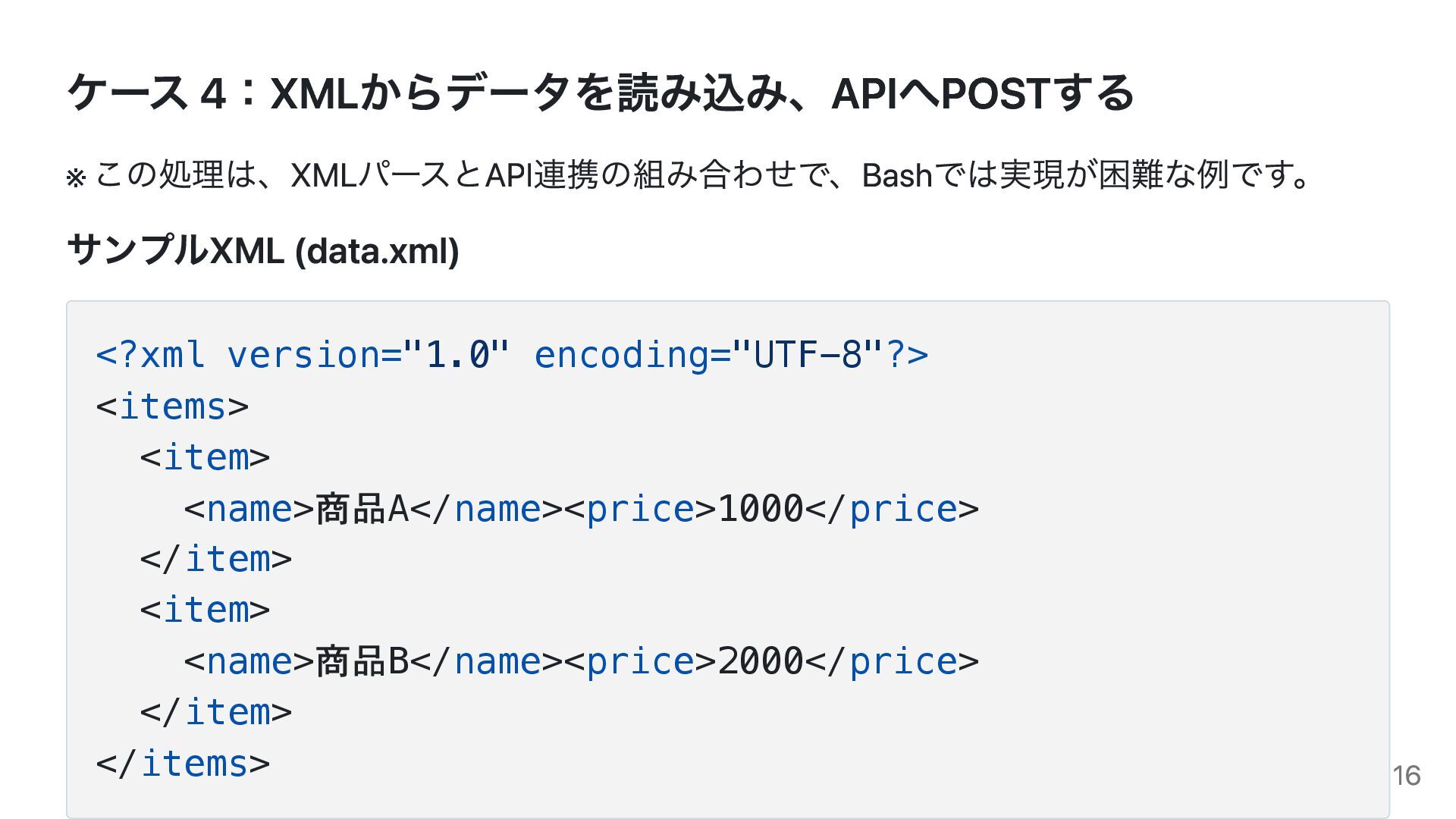Click the サンプルXML (data.xml) subheading
Screen dimensions: 1456x819
tap(262, 250)
